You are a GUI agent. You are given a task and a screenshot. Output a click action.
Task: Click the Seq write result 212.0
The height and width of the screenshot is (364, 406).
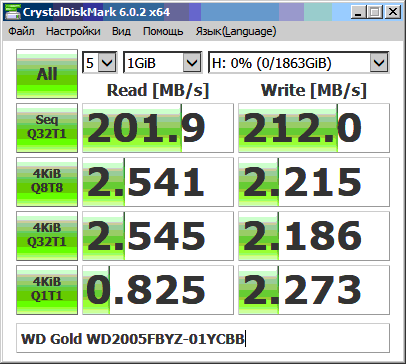pyautogui.click(x=314, y=128)
